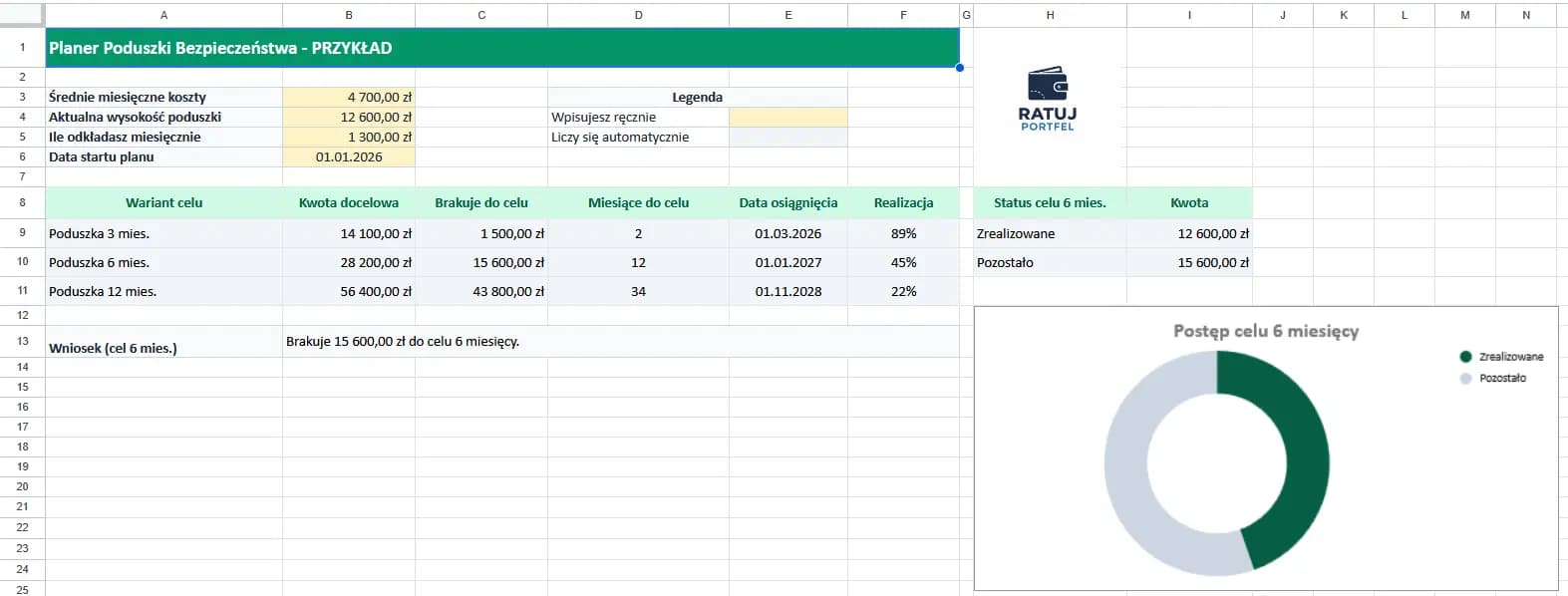This screenshot has height=596, width=1568.
Task: Click the chart title Postęp celu 6 miesięcy
Action: tap(1265, 331)
